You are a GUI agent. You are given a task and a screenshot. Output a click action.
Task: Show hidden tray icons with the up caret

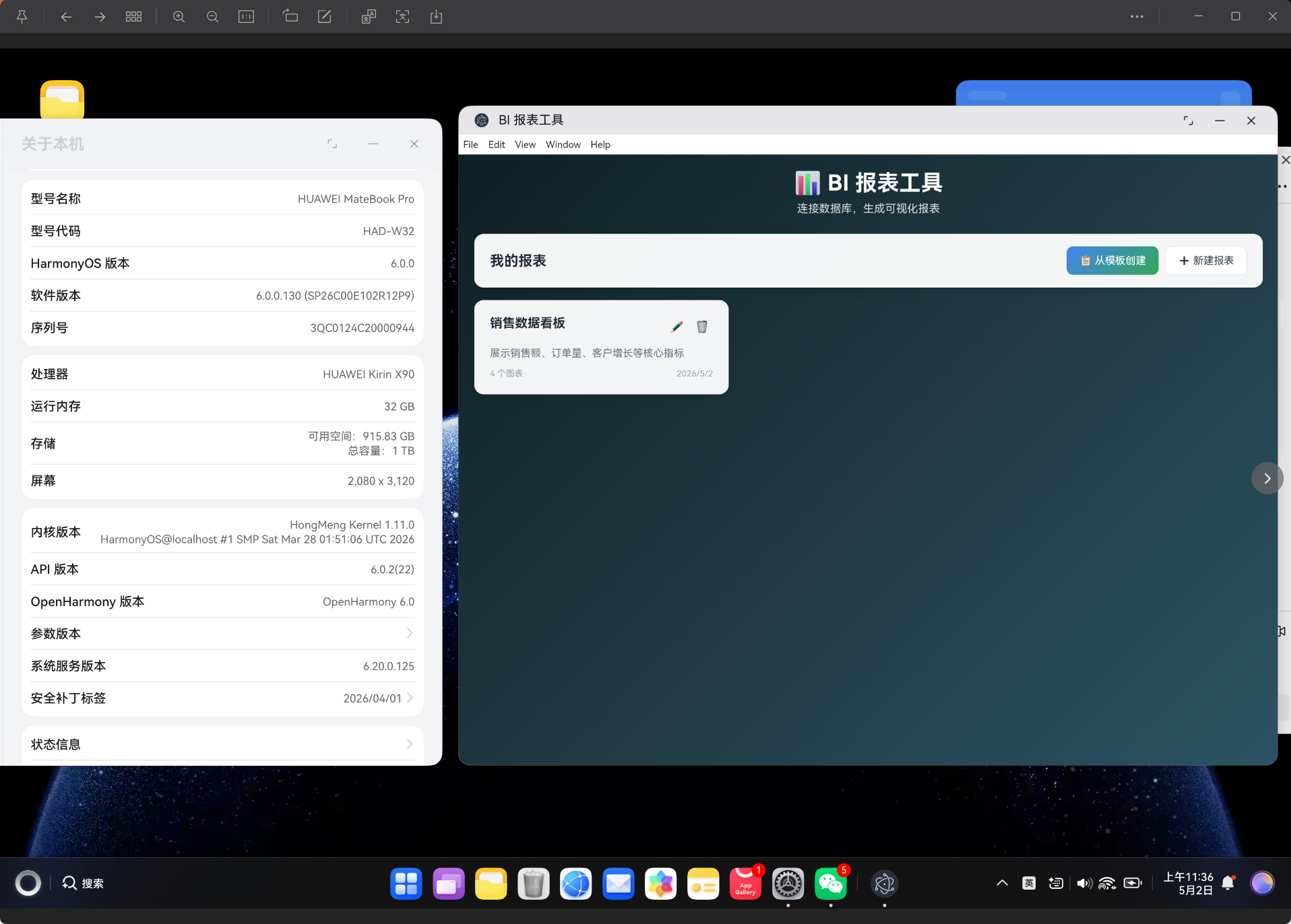pos(1002,883)
